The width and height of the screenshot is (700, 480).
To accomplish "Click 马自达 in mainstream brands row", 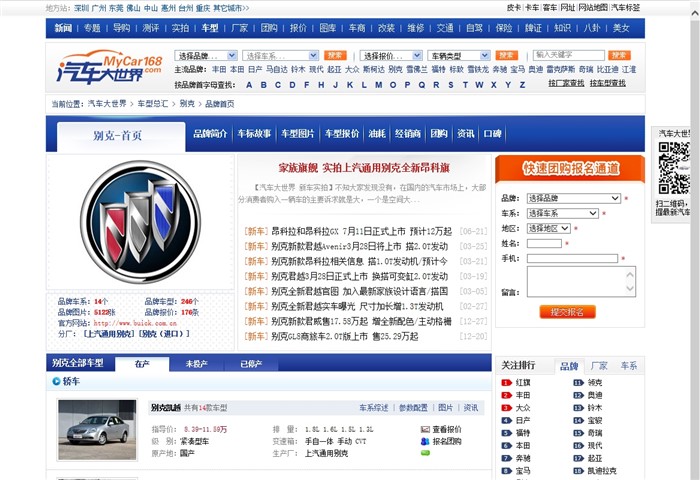I will pos(277,69).
